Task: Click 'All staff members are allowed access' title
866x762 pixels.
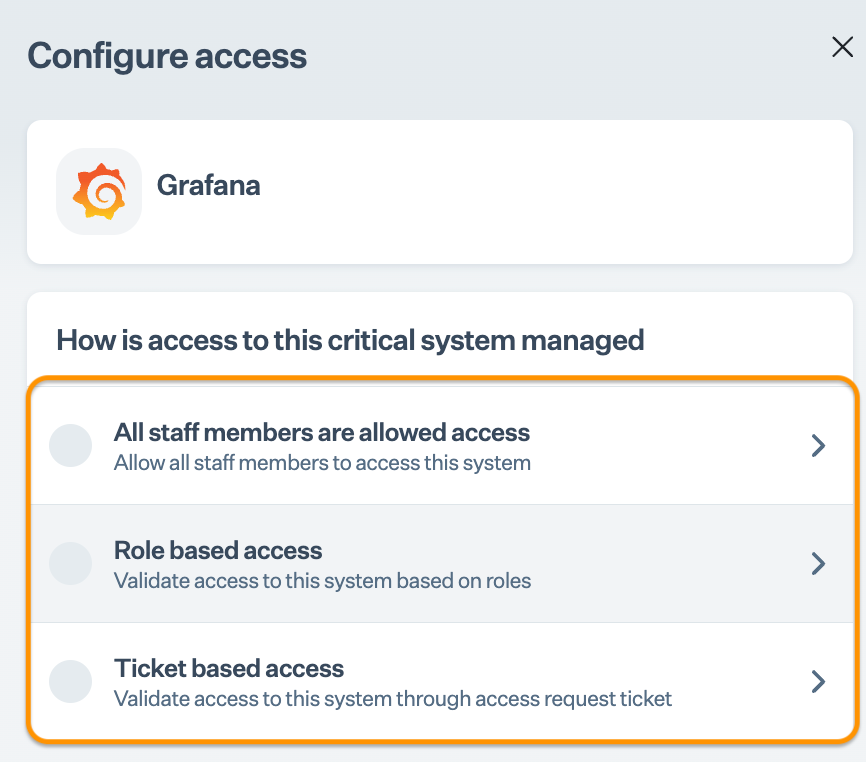Action: tap(322, 433)
